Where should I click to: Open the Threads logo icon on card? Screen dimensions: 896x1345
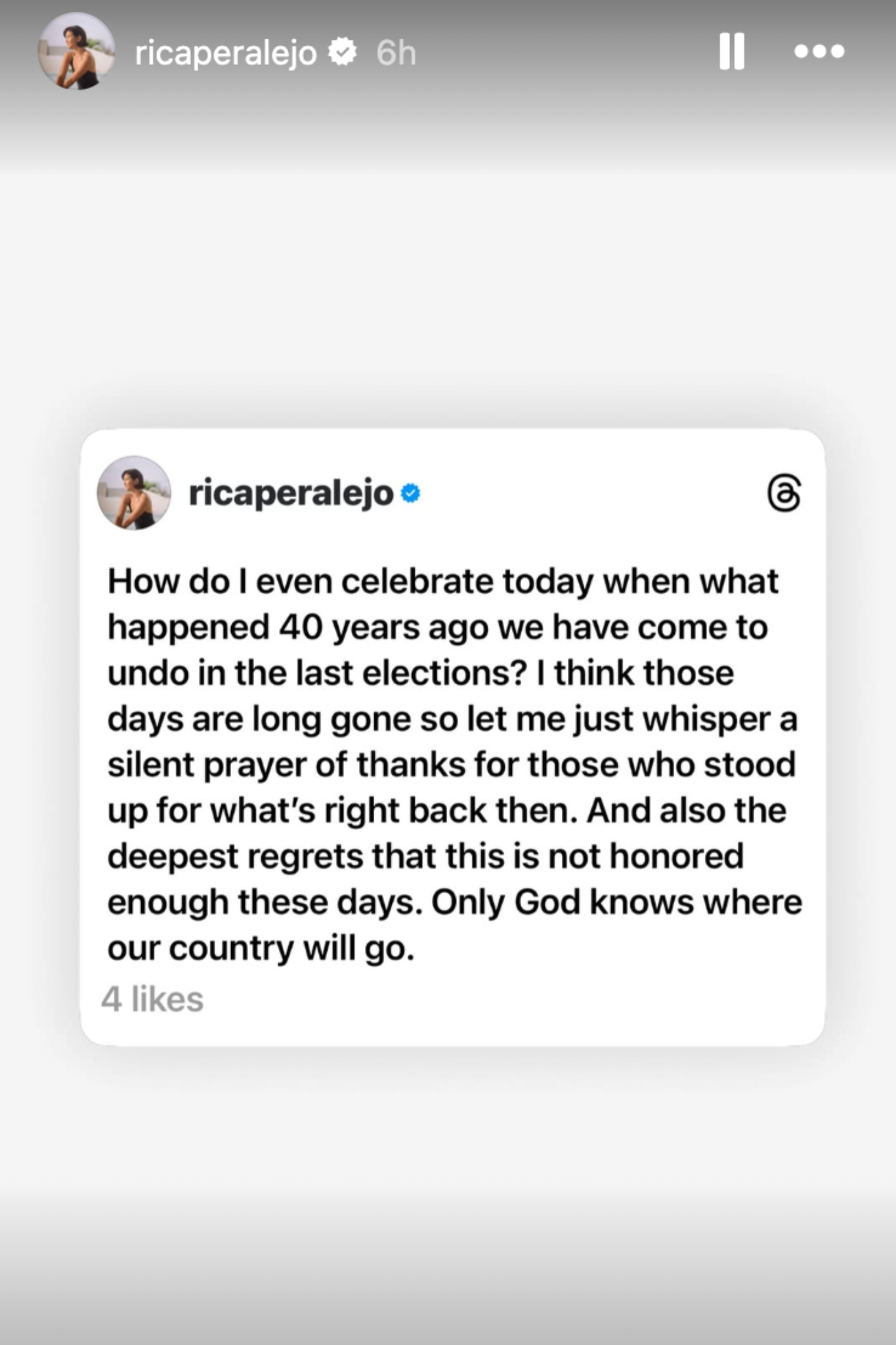[x=784, y=493]
